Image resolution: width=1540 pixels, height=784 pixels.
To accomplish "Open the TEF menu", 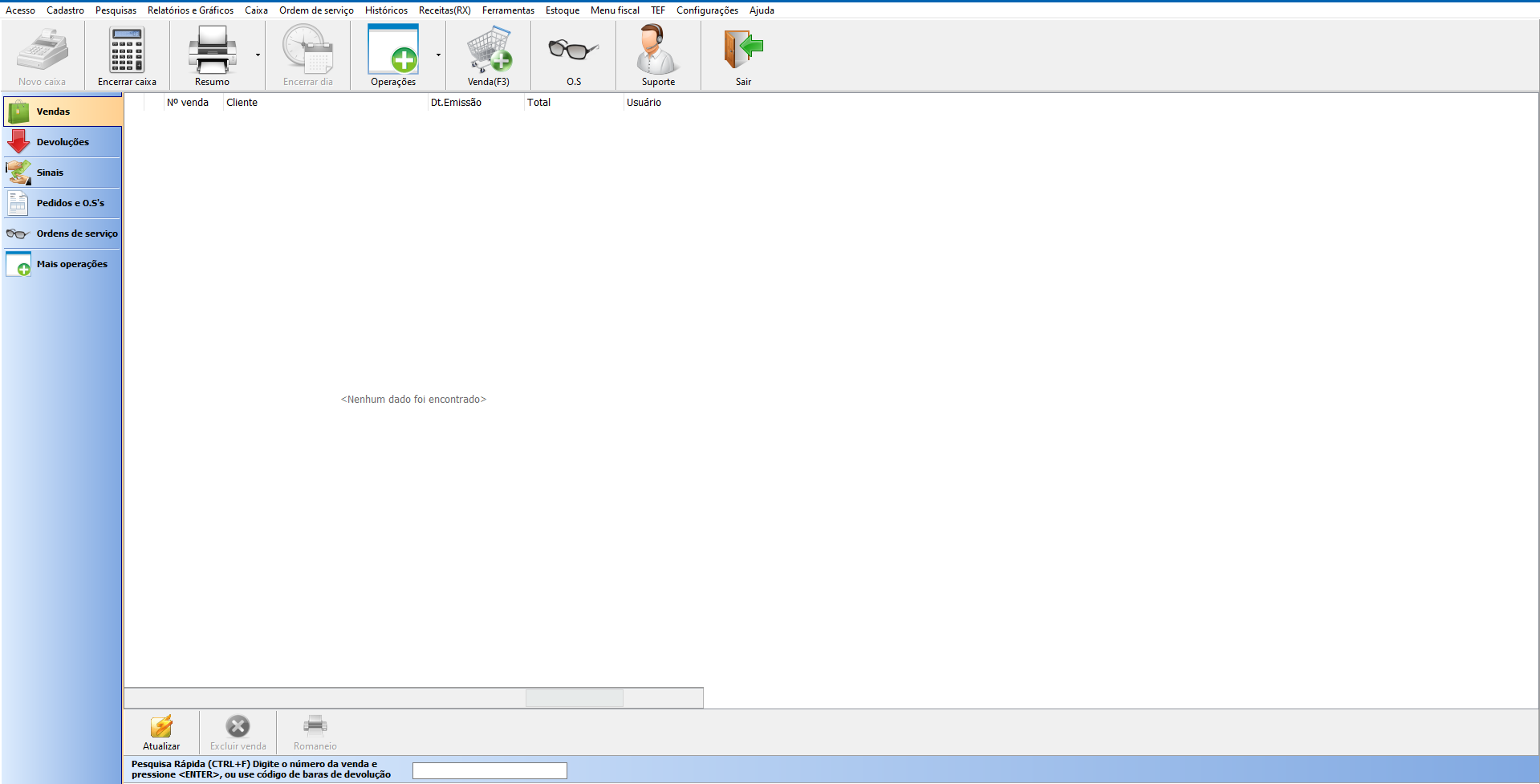I will 658,10.
